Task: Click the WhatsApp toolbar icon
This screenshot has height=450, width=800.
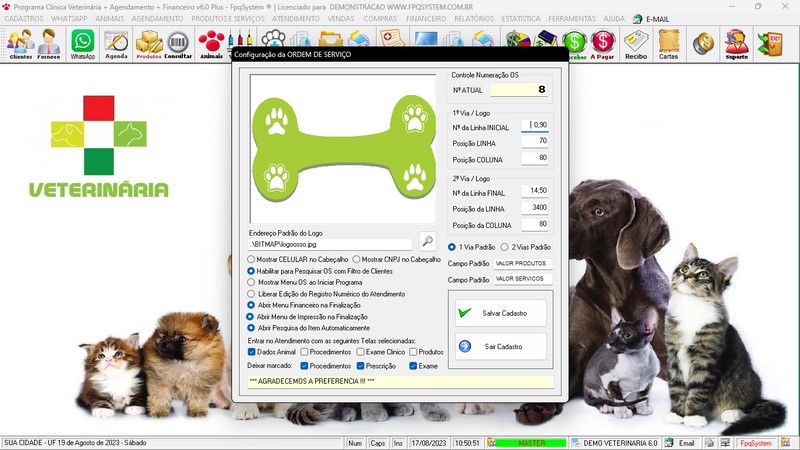Action: [82, 43]
